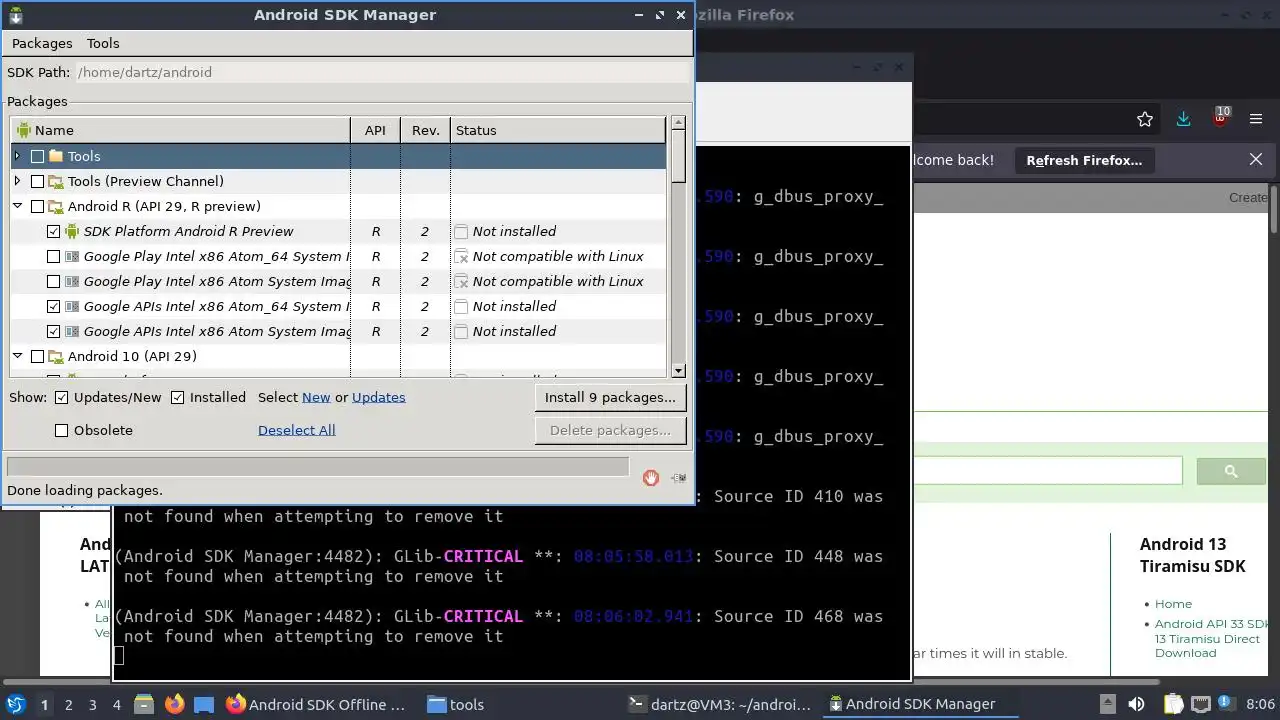Check Google Play Intel x86 Atom_64 System Image
Viewport: 1280px width, 720px height.
click(x=54, y=256)
